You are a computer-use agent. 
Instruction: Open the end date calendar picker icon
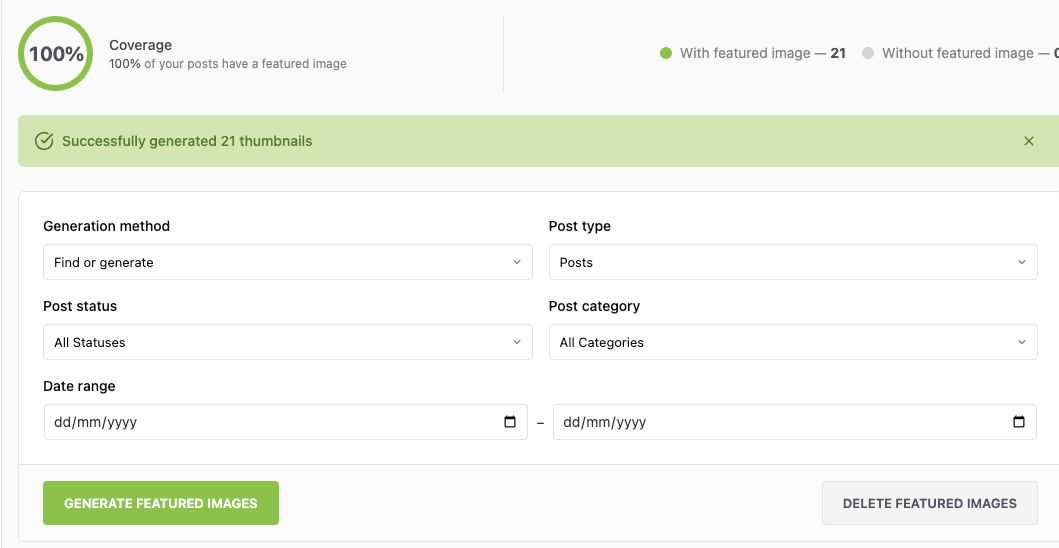[x=1019, y=422]
